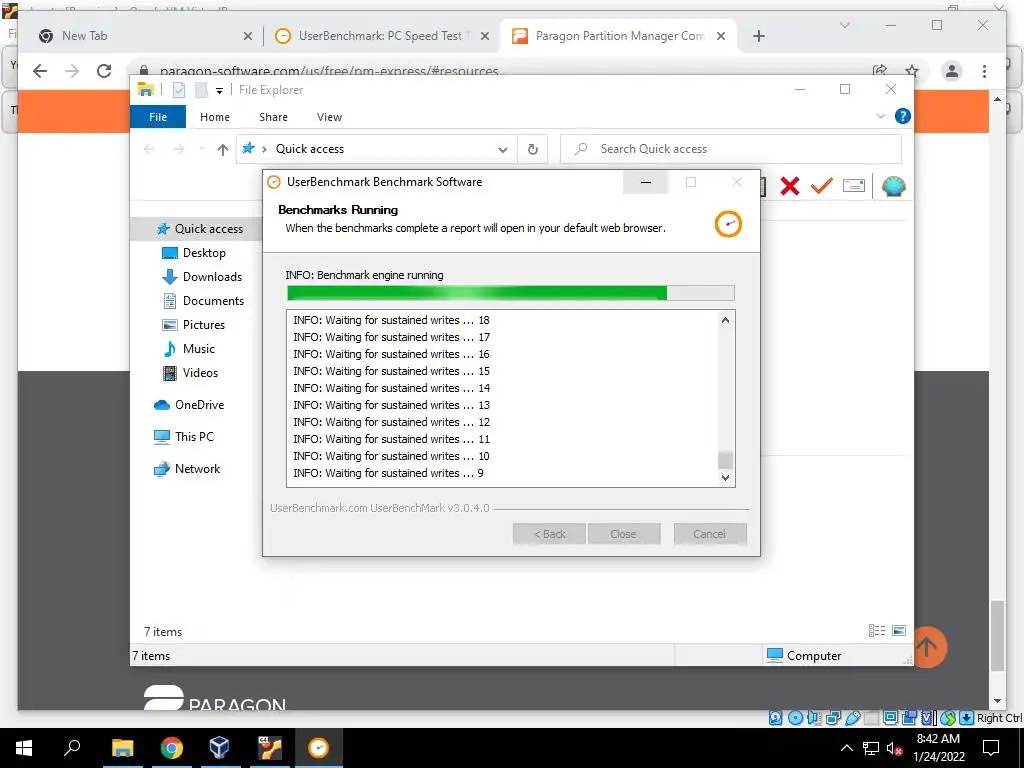The image size is (1024, 768).
Task: Show hidden system tray icons
Action: pyautogui.click(x=846, y=748)
